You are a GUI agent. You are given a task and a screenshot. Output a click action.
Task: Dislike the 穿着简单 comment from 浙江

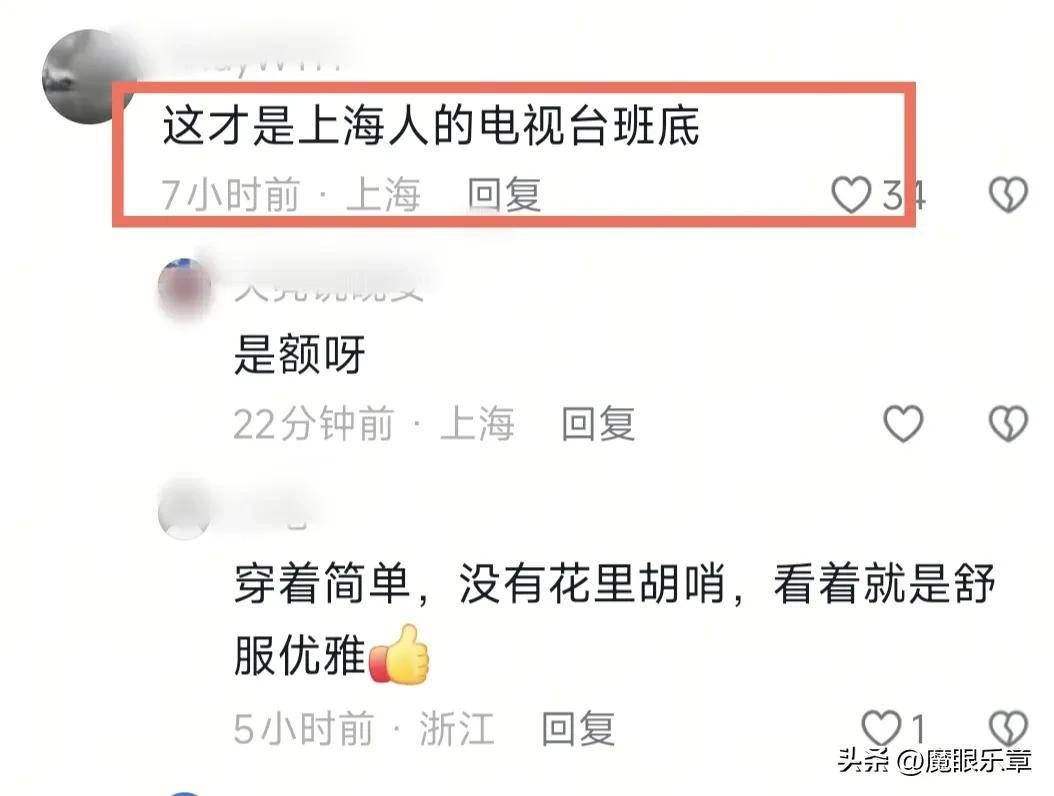click(x=1008, y=728)
